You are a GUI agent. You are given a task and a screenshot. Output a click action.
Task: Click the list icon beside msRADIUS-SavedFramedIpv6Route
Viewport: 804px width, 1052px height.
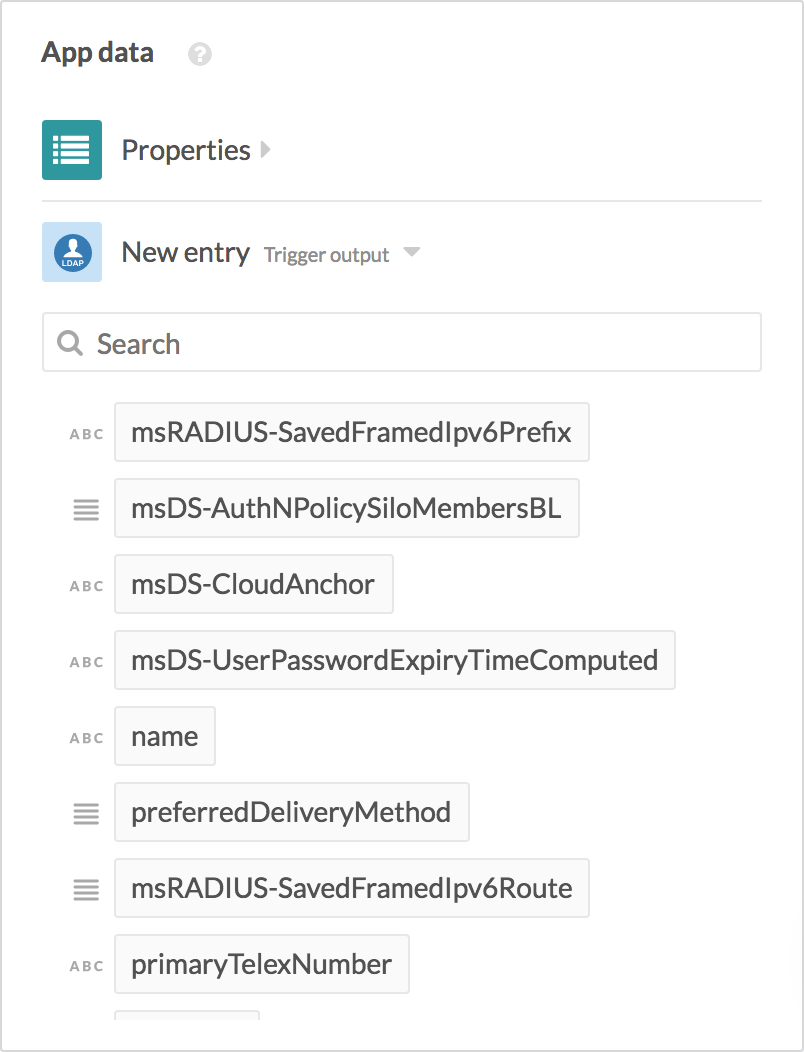pyautogui.click(x=86, y=889)
